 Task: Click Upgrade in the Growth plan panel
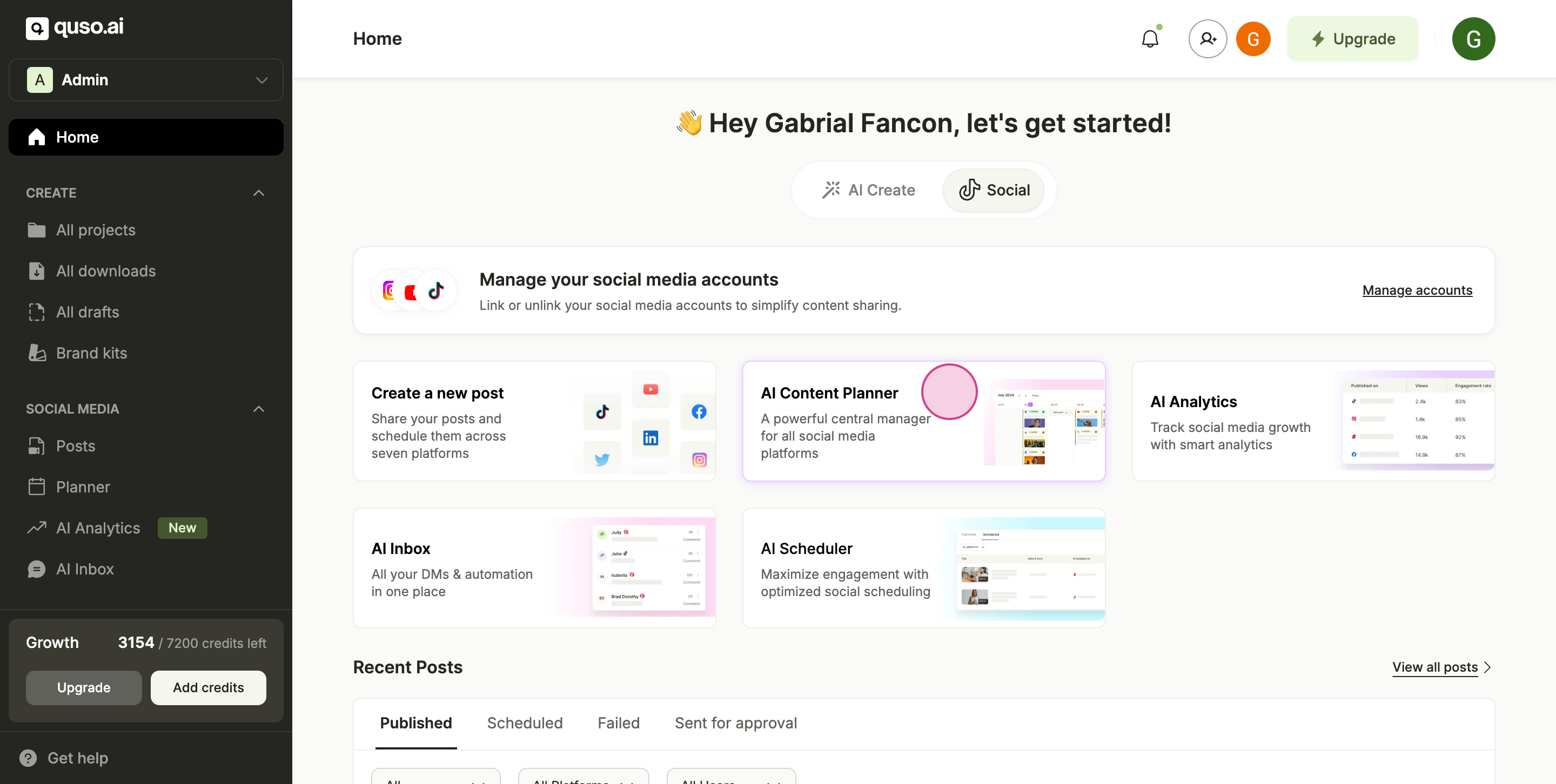pos(83,688)
